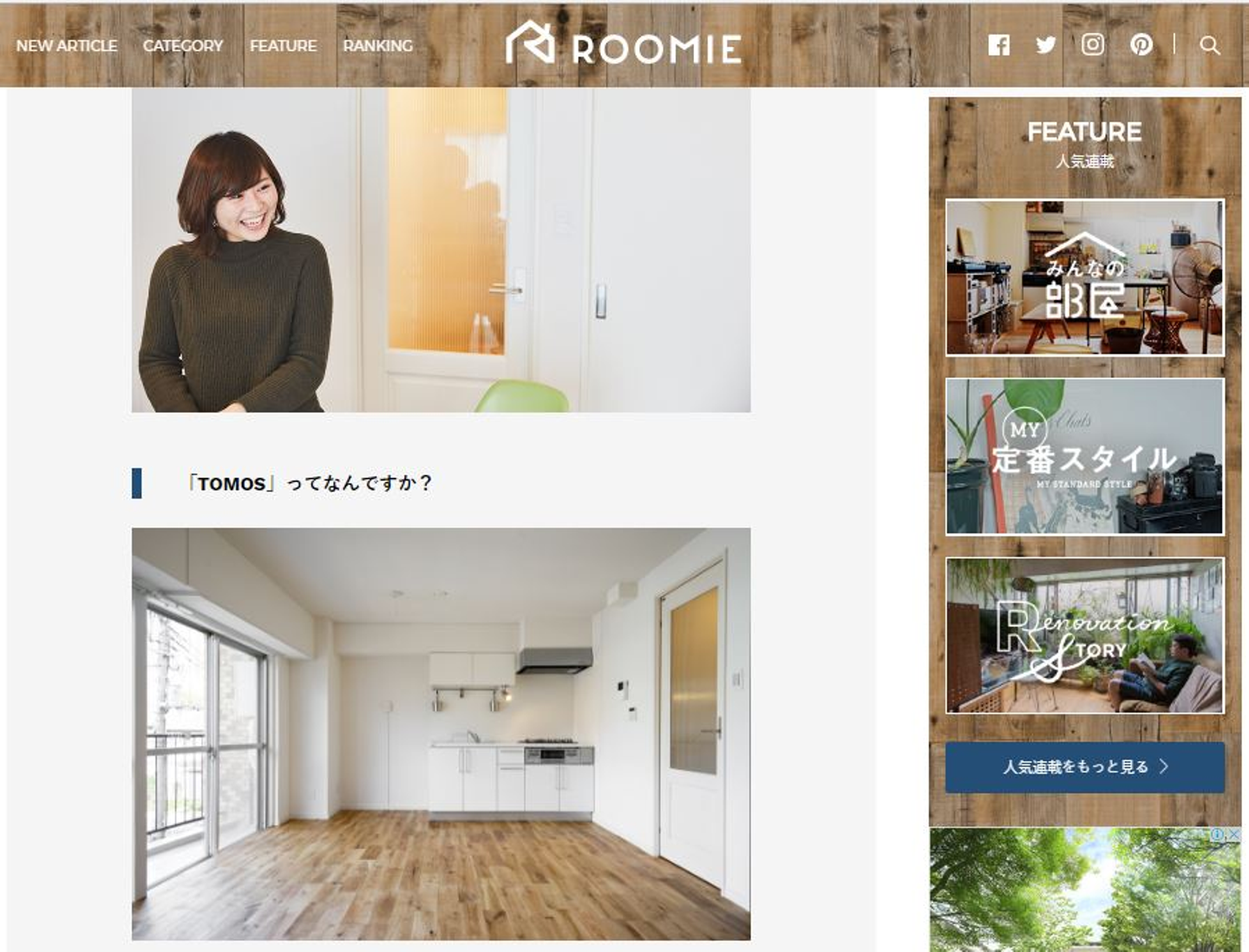Open the みんなの部屋 feature banner
Image resolution: width=1249 pixels, height=952 pixels.
pos(1085,277)
